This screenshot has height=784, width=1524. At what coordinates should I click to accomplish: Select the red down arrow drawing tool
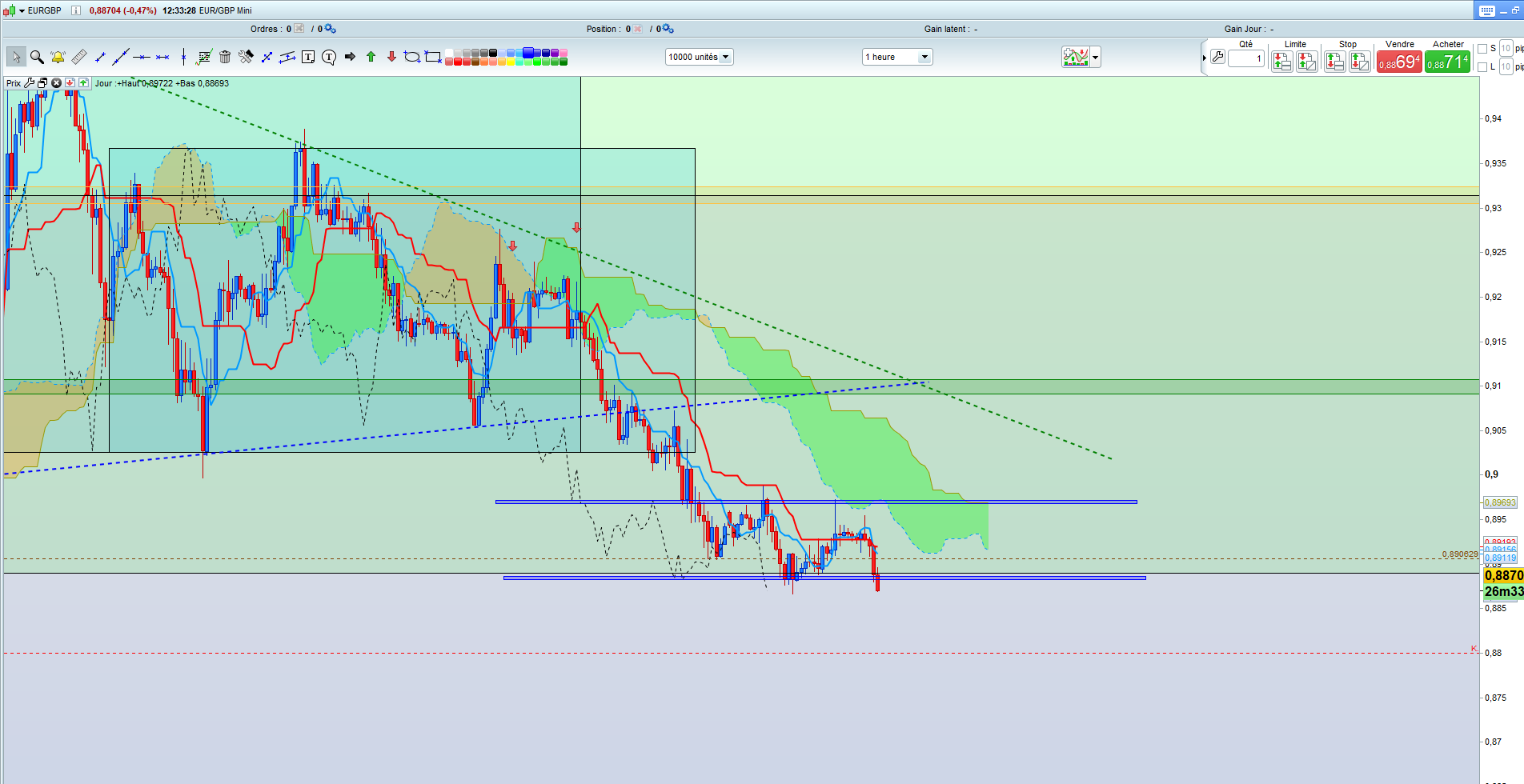391,57
